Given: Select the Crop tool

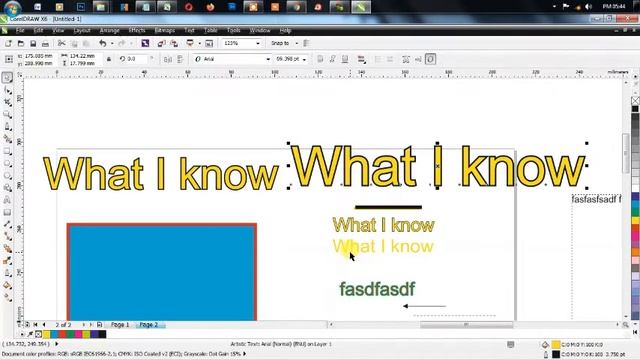Looking at the screenshot, I should click(x=7, y=102).
